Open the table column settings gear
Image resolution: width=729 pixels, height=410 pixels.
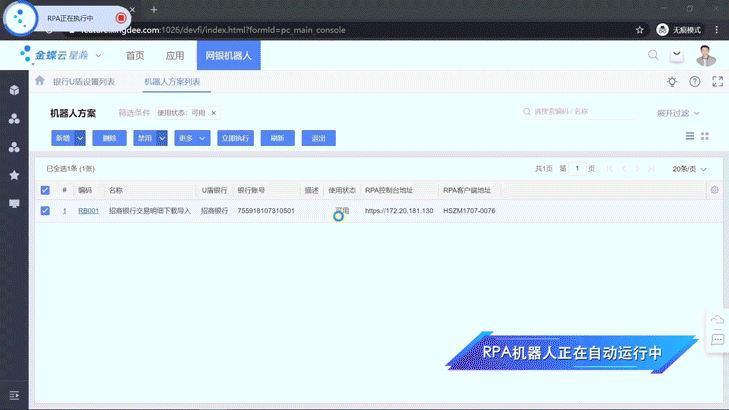click(x=715, y=190)
